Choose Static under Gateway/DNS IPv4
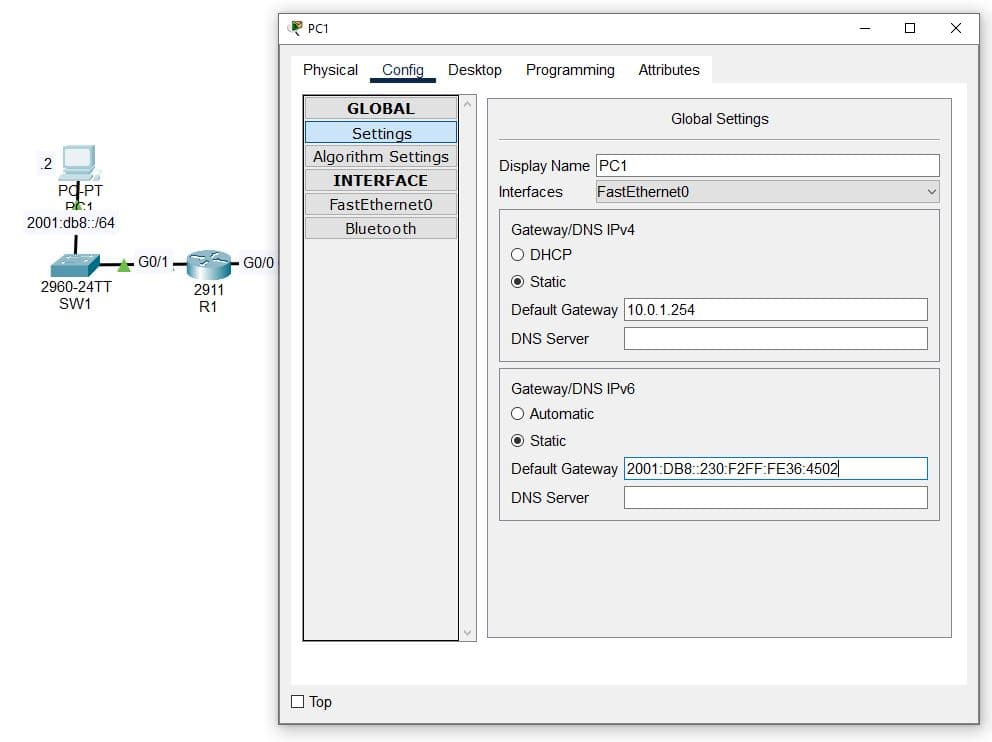 click(518, 282)
